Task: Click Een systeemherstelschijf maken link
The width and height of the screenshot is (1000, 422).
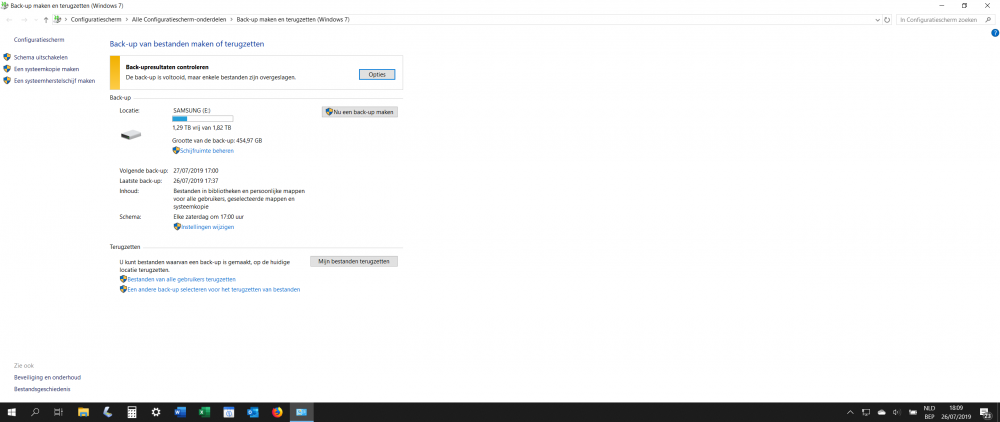Action: pyautogui.click(x=54, y=81)
